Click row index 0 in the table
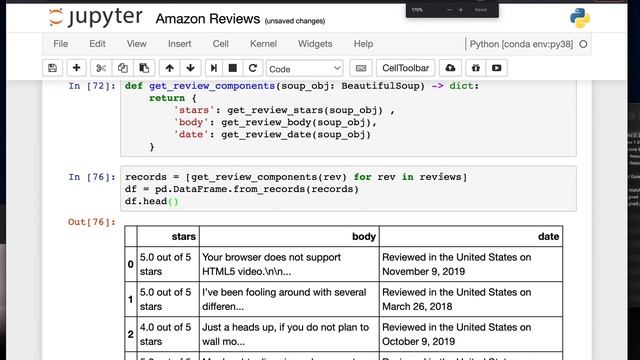640x360 pixels. 131,264
